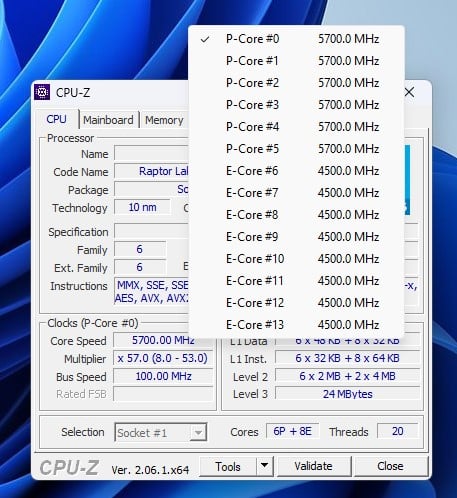The image size is (457, 498).
Task: Click the Instructions text box
Action: tap(152, 291)
